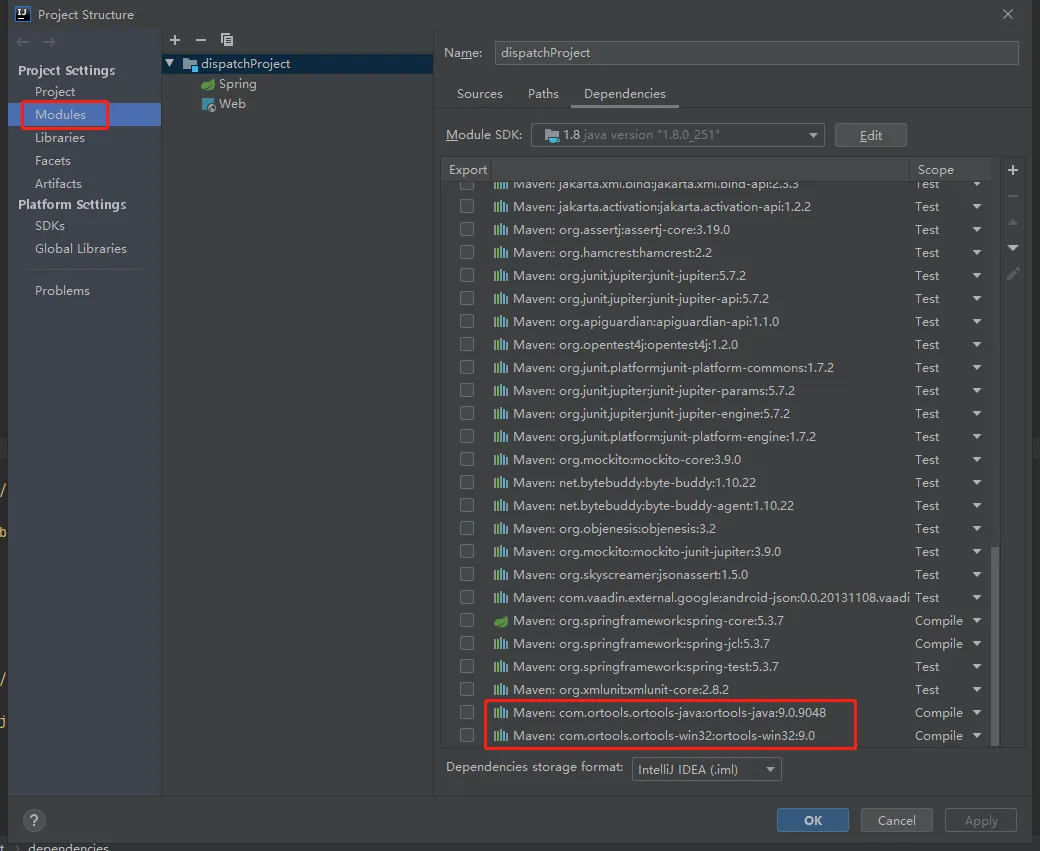The height and width of the screenshot is (851, 1040).
Task: Click the OK button
Action: point(812,820)
